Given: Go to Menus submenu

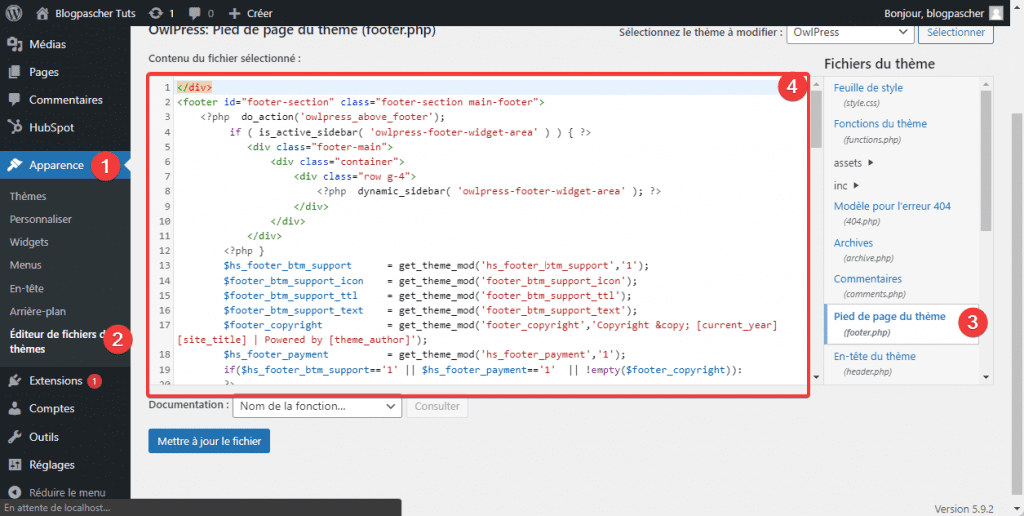Looking at the screenshot, I should pyautogui.click(x=25, y=265).
